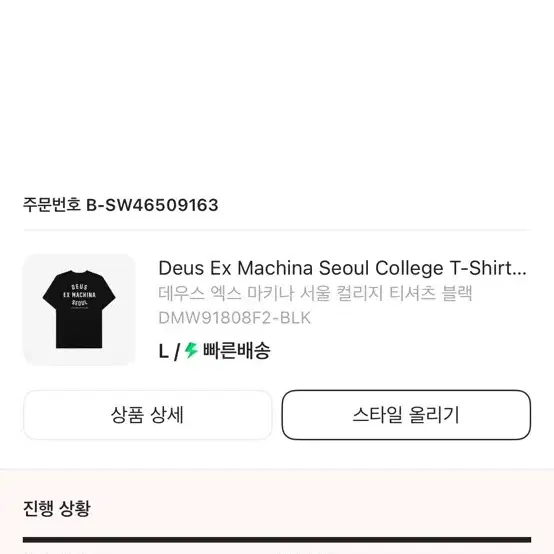
Task: Click the DEUS EX MACHINA print on shirt image
Action: [x=79, y=295]
